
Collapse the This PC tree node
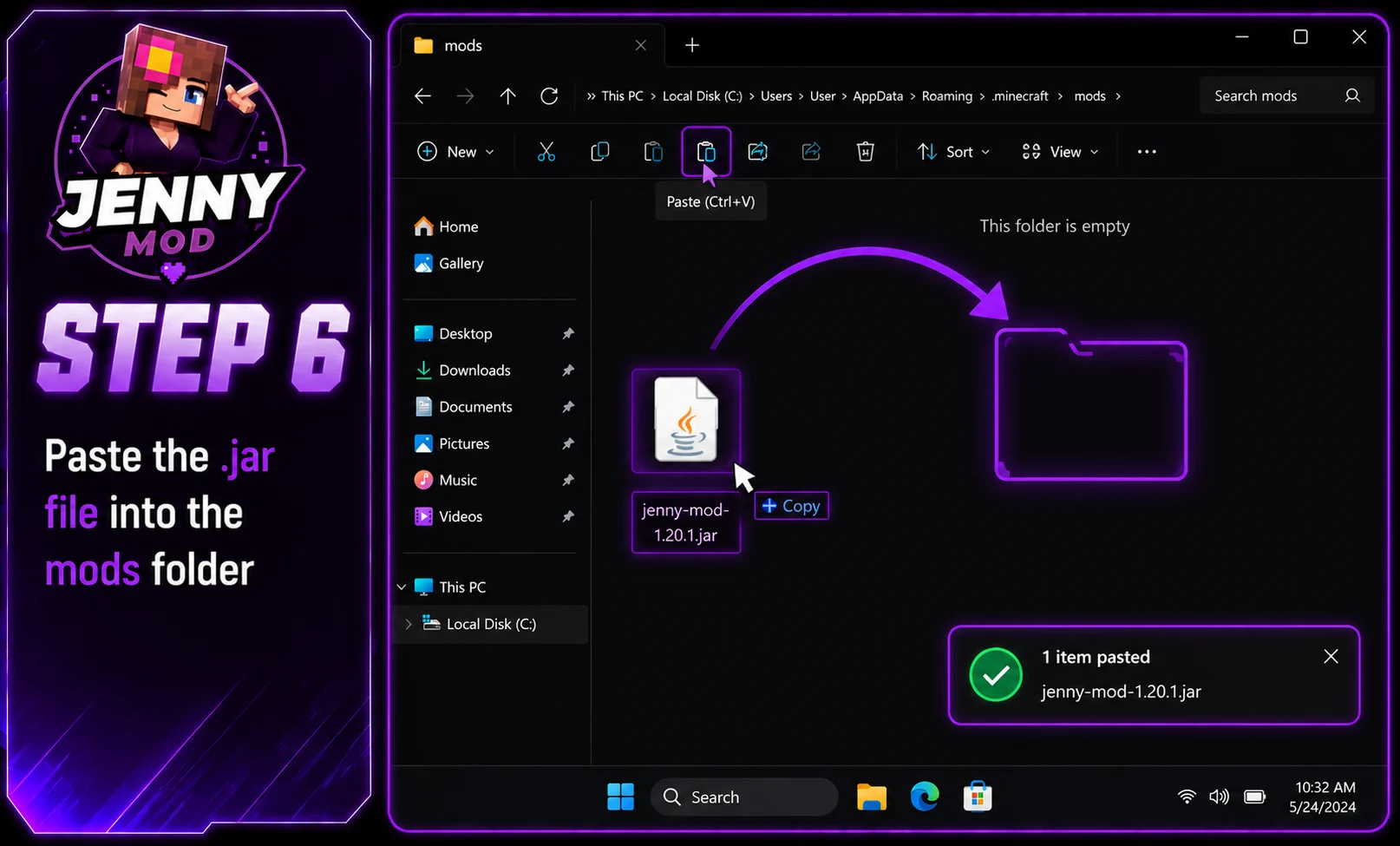click(x=402, y=587)
